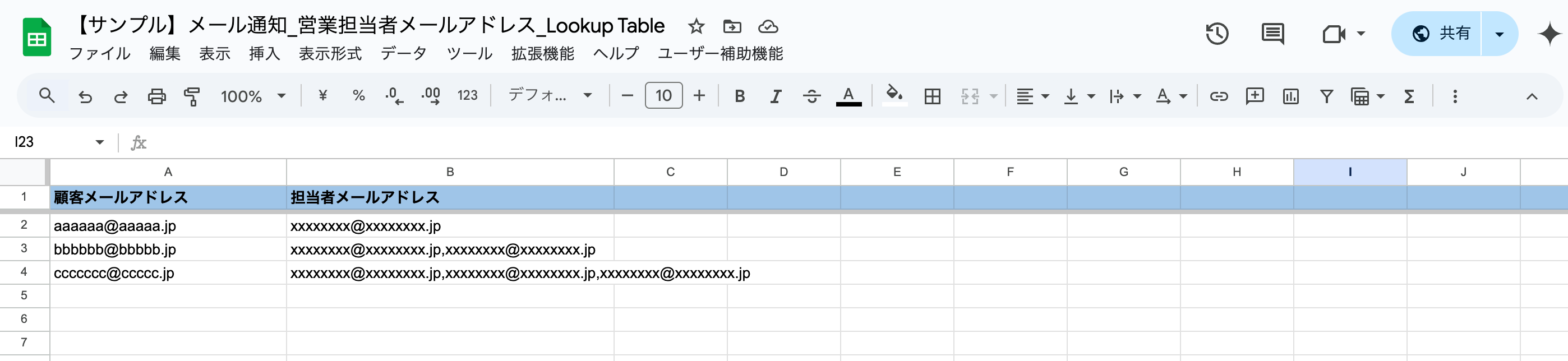Activate the paint format tool
Image resolution: width=1568 pixels, height=361 pixels.
(192, 96)
